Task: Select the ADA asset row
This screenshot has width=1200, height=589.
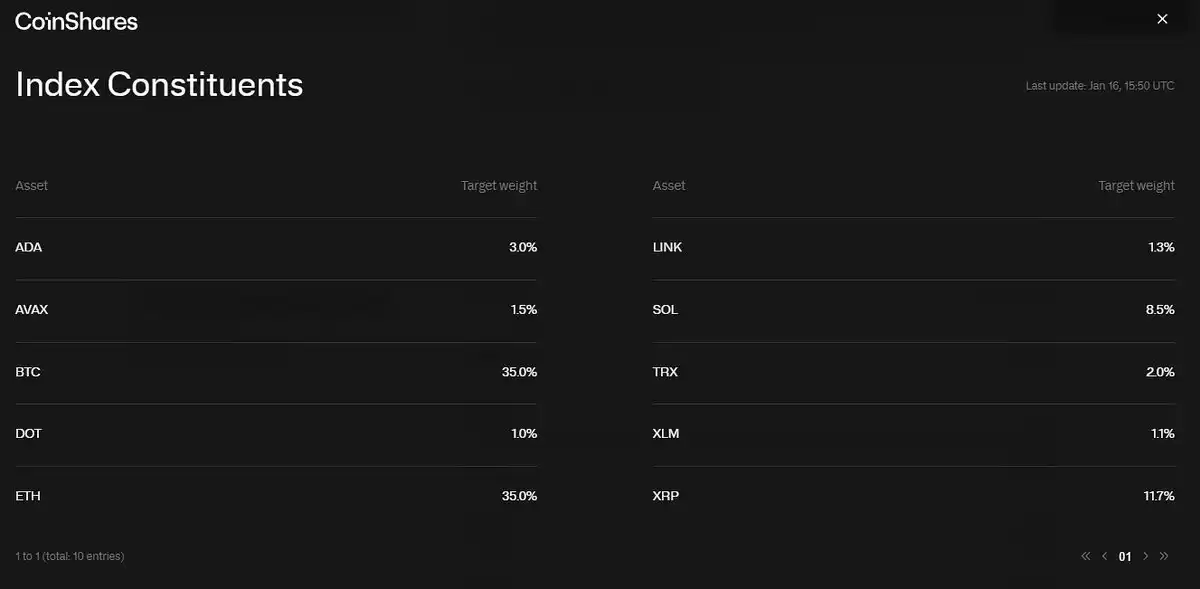Action: coord(276,248)
